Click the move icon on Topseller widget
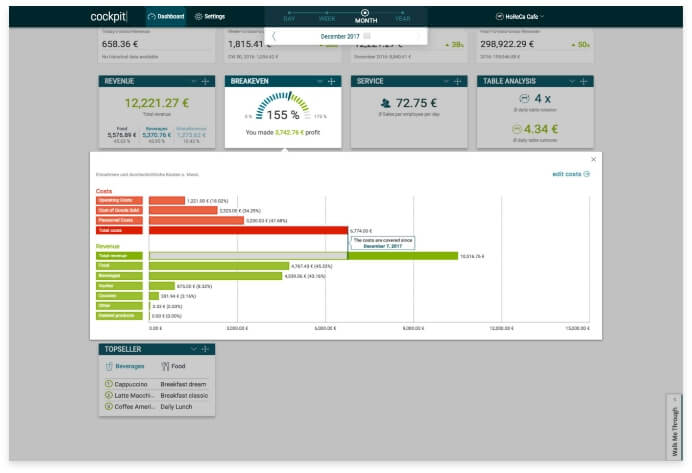Viewport: 692px width, 473px height. pyautogui.click(x=206, y=349)
